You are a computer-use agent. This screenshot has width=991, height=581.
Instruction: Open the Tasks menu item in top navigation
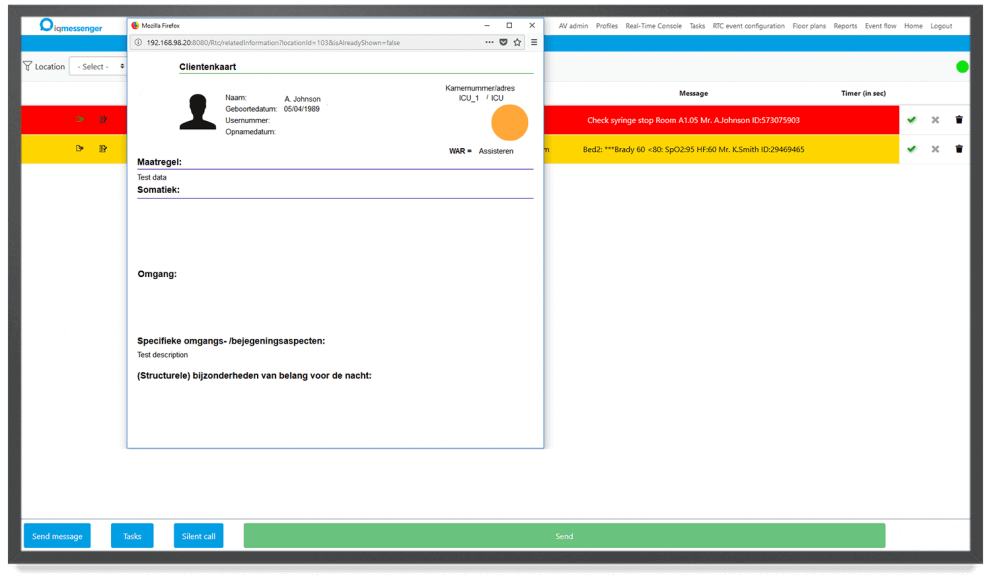tap(697, 26)
